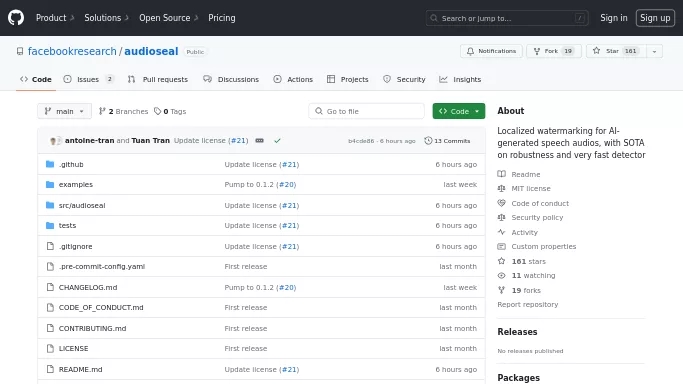Click the Security policy scale icon
683x384 pixels.
pyautogui.click(x=502, y=217)
